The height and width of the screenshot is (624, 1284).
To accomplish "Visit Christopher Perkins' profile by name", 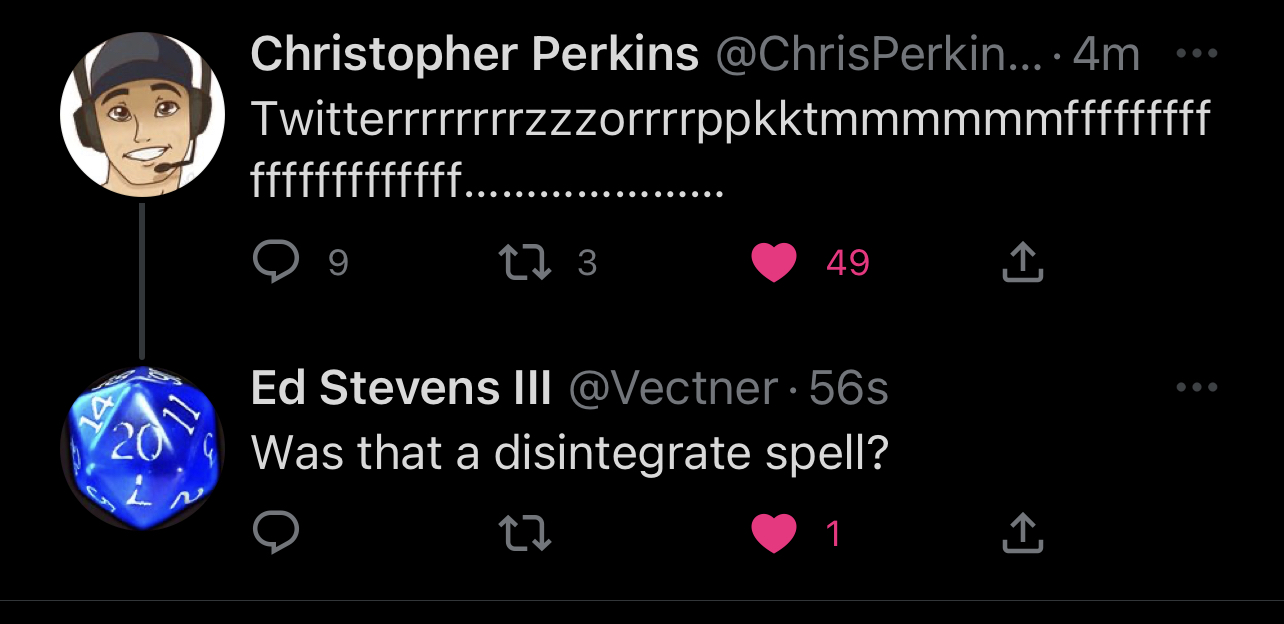I will (474, 55).
